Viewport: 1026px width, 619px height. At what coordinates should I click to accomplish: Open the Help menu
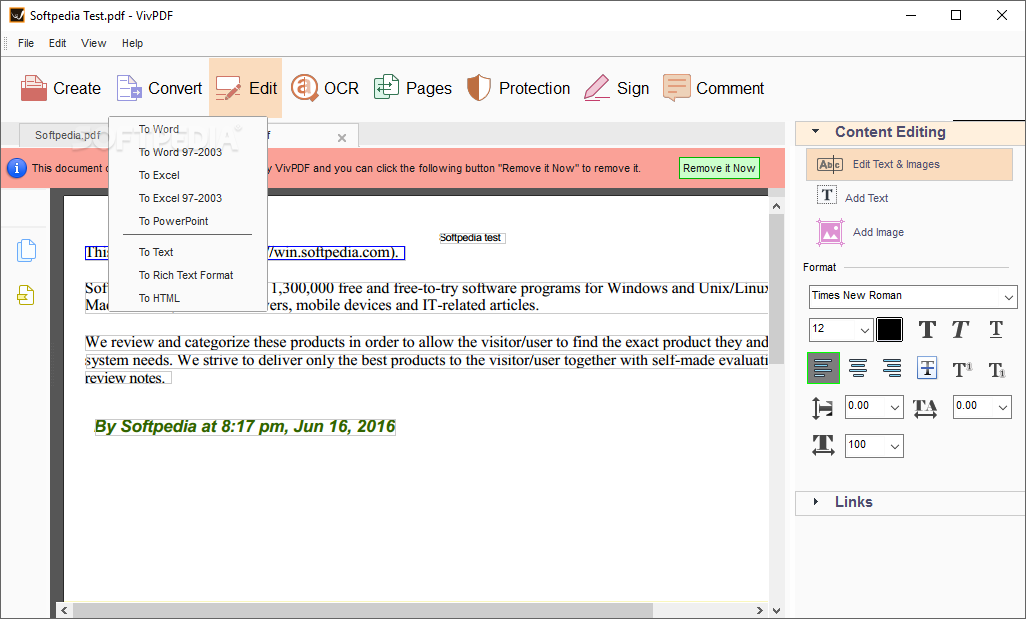pyautogui.click(x=132, y=43)
